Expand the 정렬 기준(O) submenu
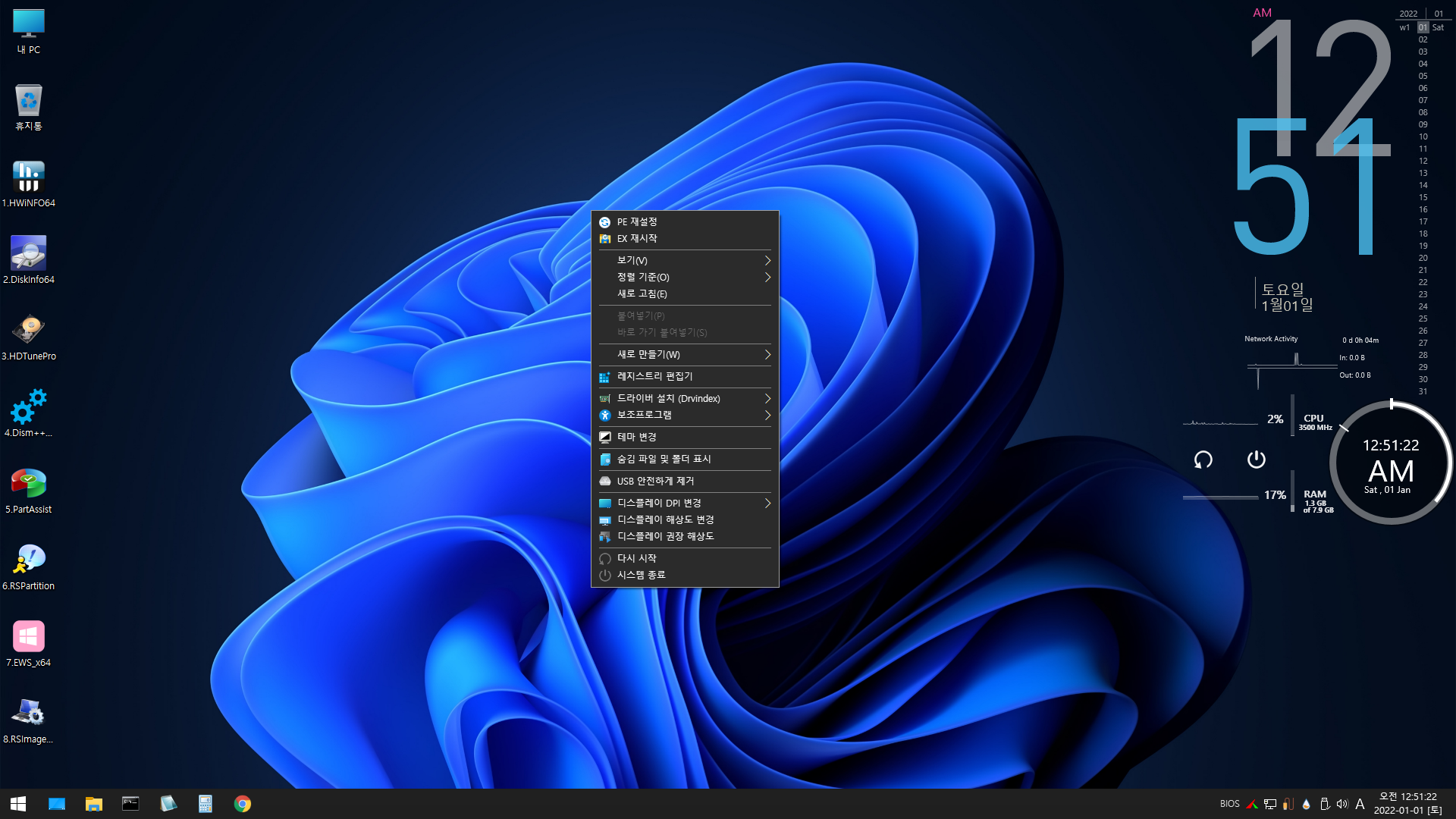The image size is (1456, 819). pyautogui.click(x=685, y=278)
